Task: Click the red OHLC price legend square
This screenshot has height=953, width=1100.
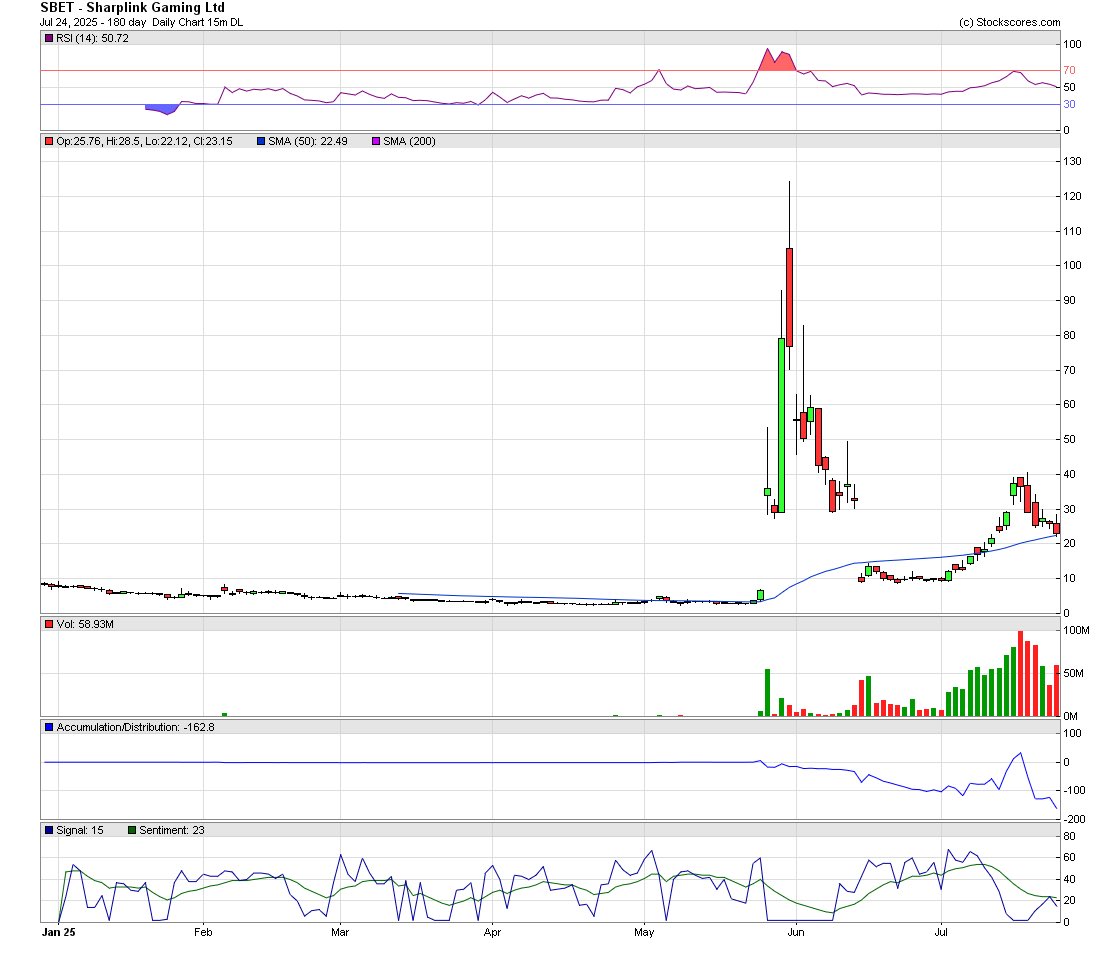Action: (x=49, y=141)
